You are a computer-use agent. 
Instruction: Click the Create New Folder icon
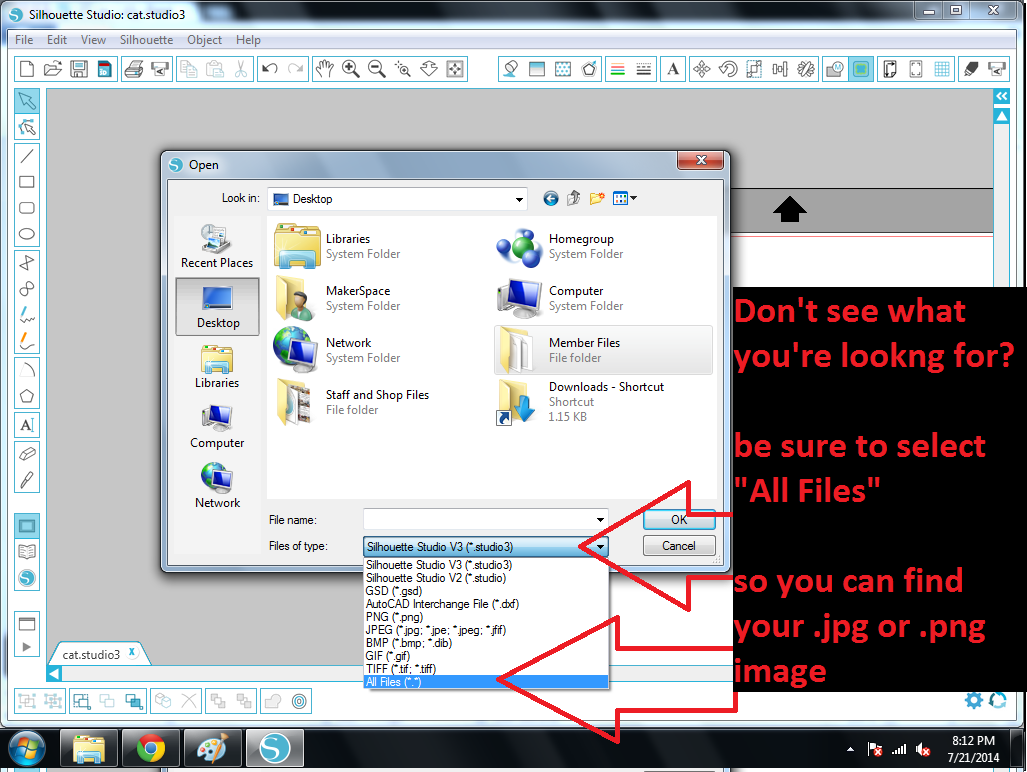(597, 198)
